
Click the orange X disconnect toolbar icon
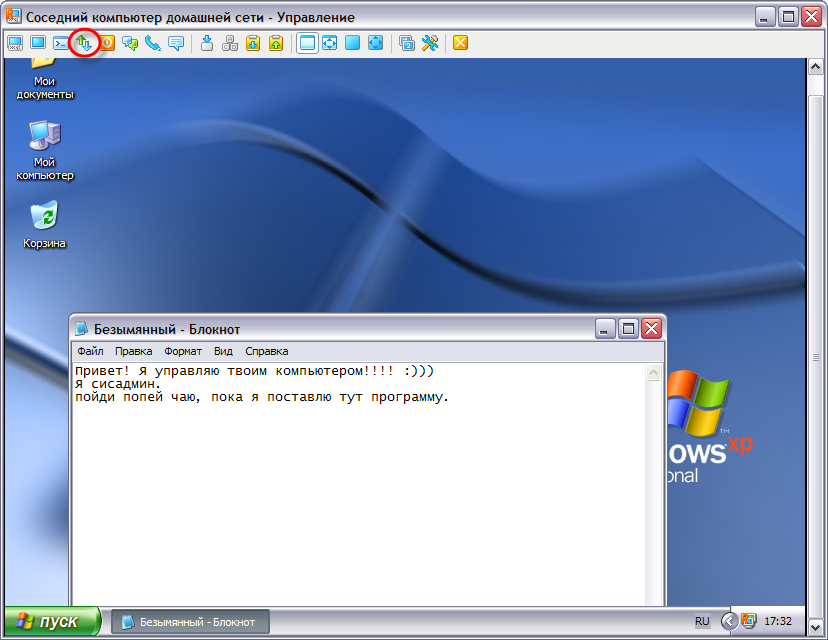460,43
